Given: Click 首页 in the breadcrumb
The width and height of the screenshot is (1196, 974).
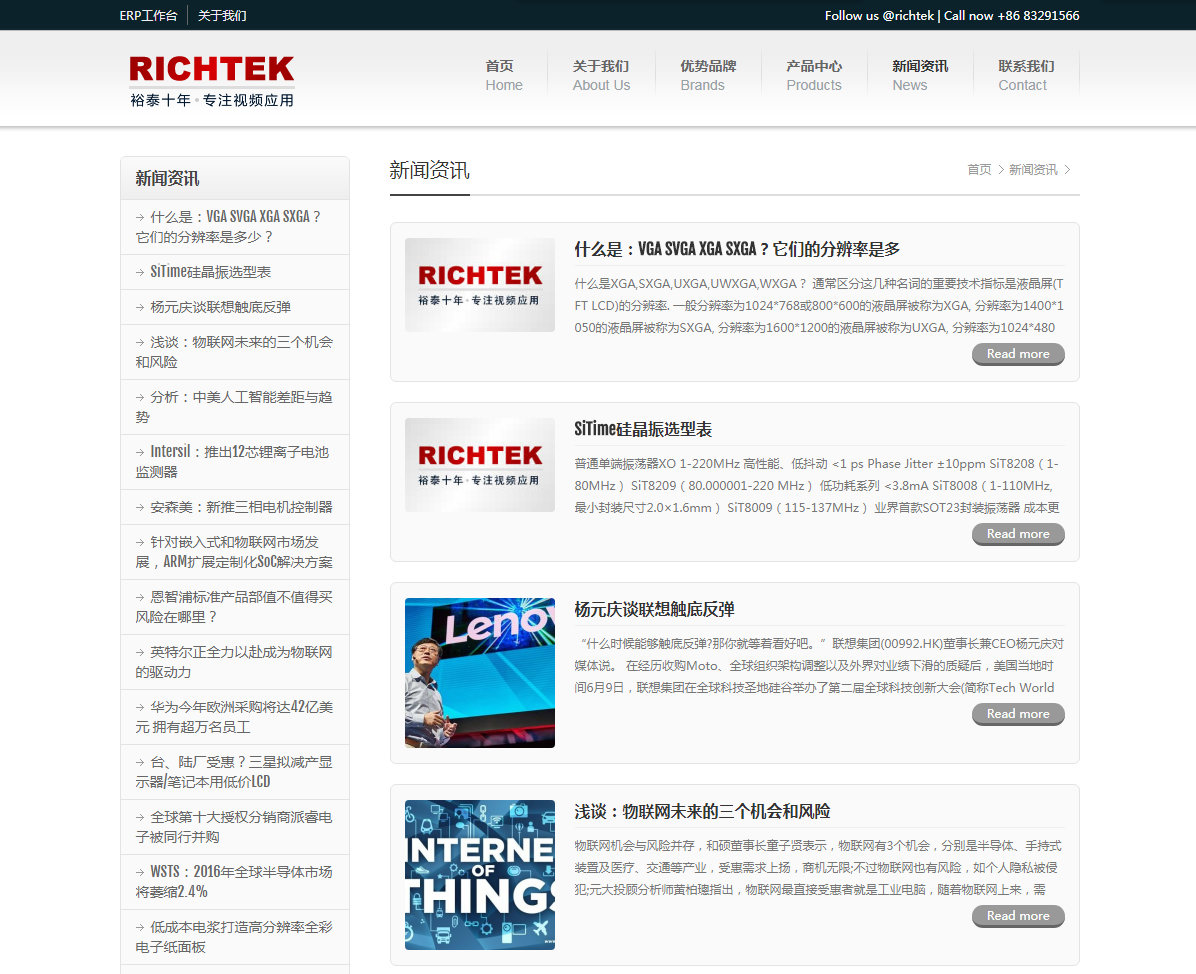Looking at the screenshot, I should [x=979, y=169].
